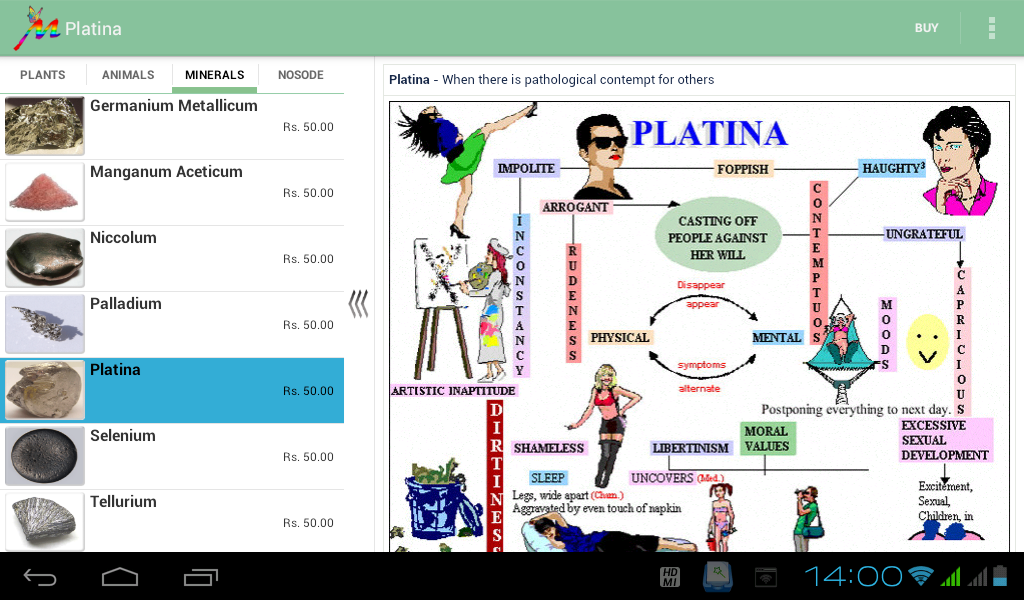Switch to the PLANTS tab
Screen dimensions: 1024x600
coord(42,75)
